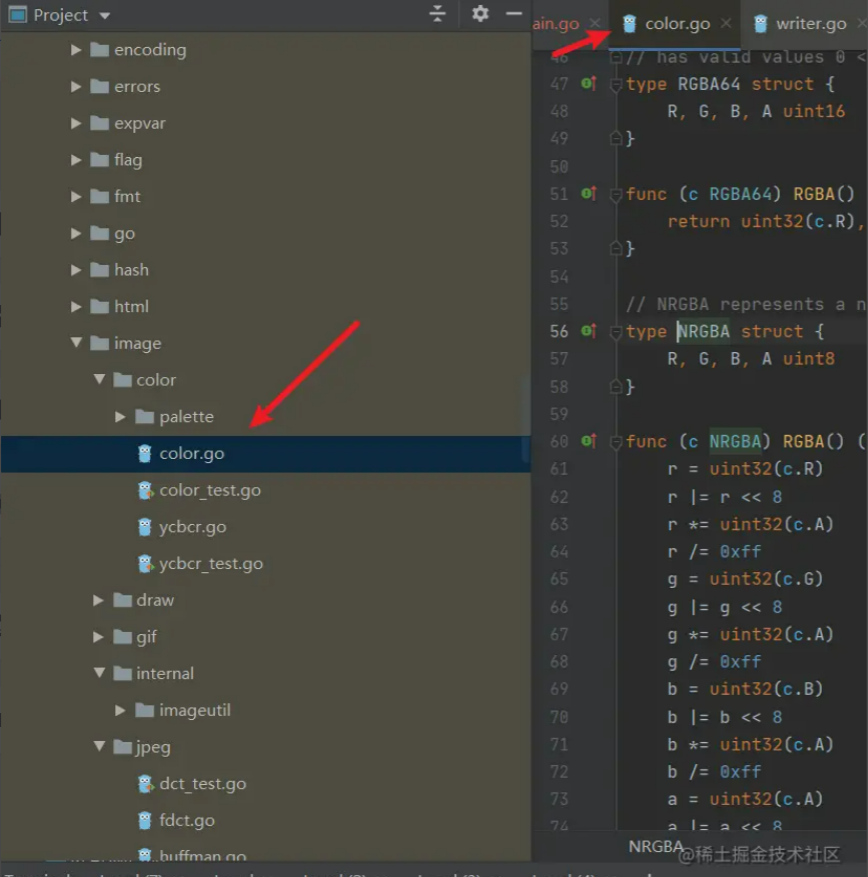This screenshot has width=868, height=877.
Task: Select color_test.go in the project tree
Action: (266, 491)
